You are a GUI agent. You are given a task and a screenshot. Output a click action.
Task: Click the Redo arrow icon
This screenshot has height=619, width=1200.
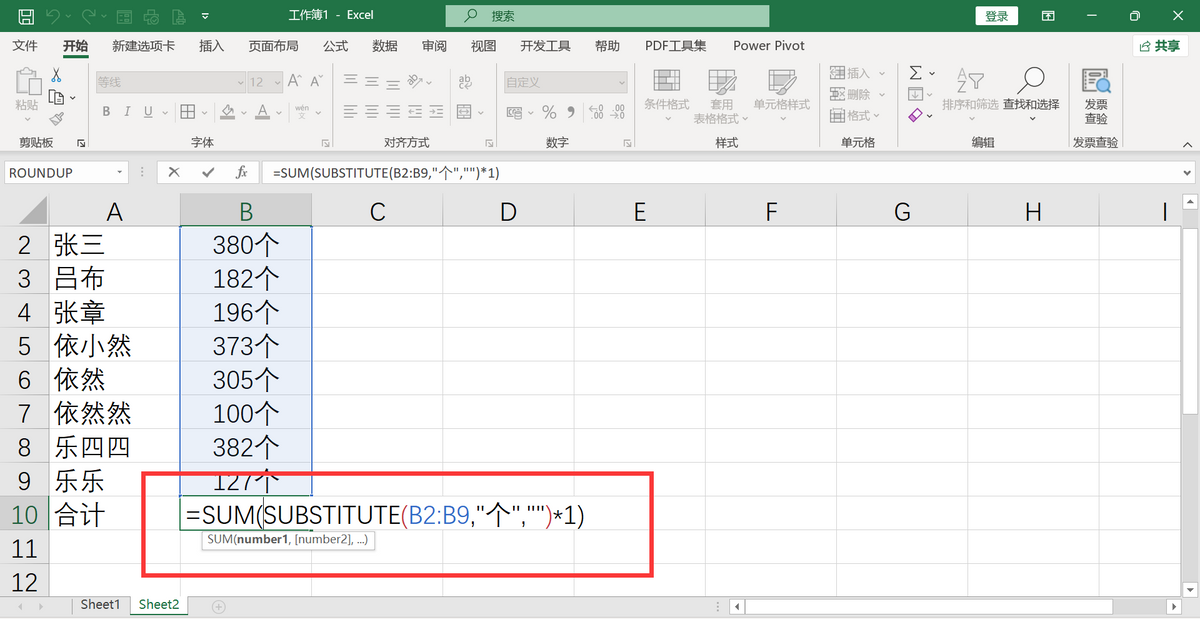coord(89,16)
